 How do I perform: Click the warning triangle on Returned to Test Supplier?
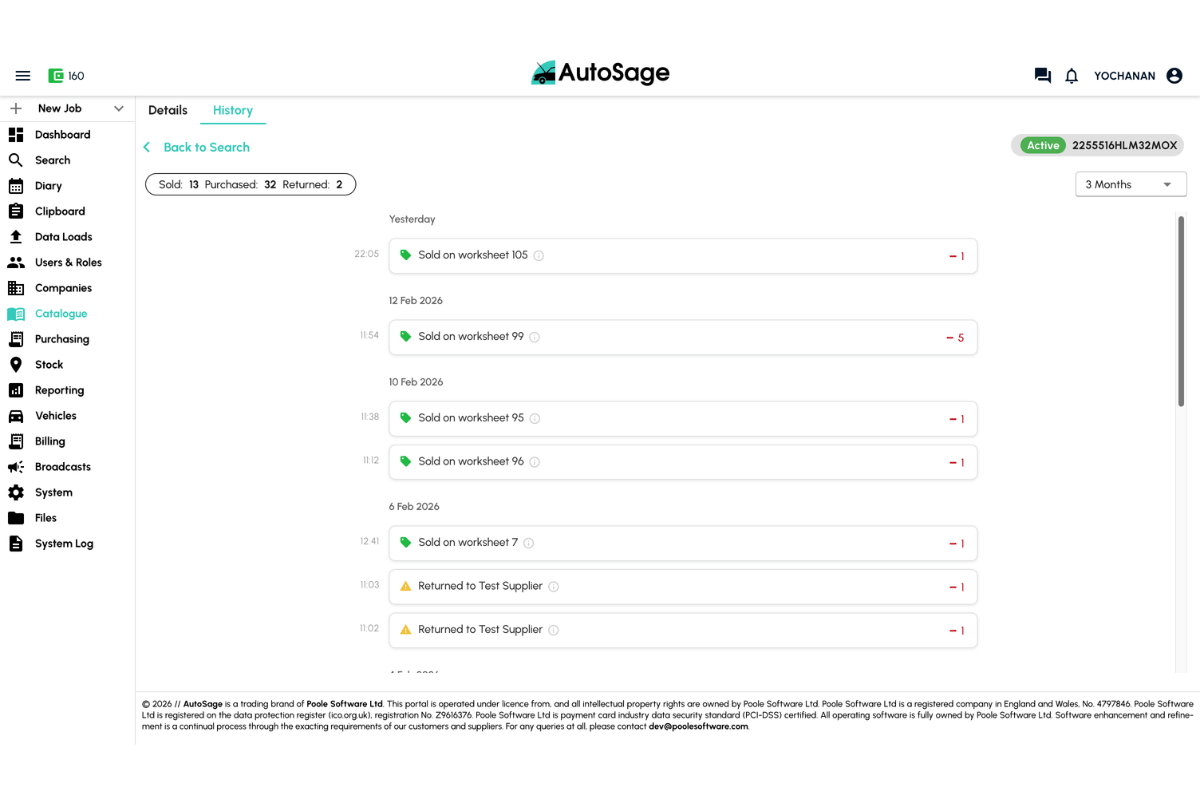click(405, 587)
